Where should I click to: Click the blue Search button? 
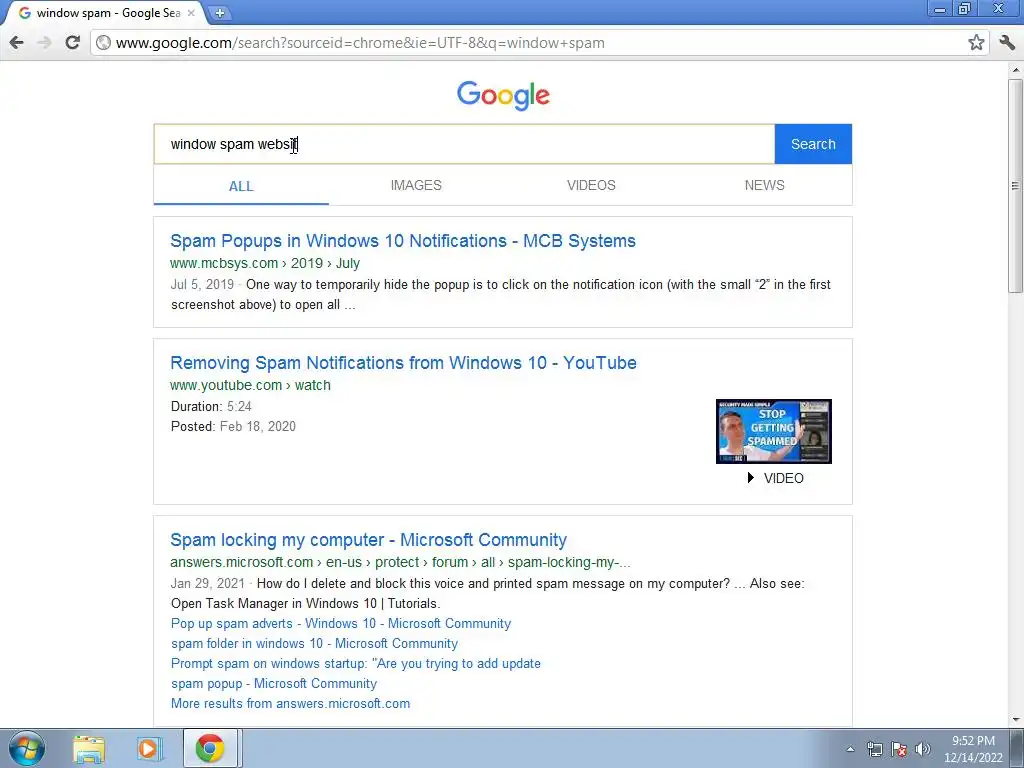coord(813,144)
